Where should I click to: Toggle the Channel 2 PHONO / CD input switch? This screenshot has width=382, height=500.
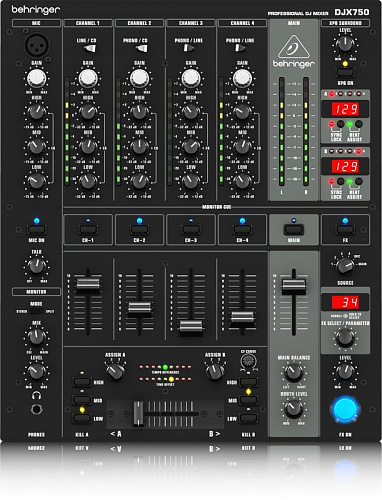point(141,49)
